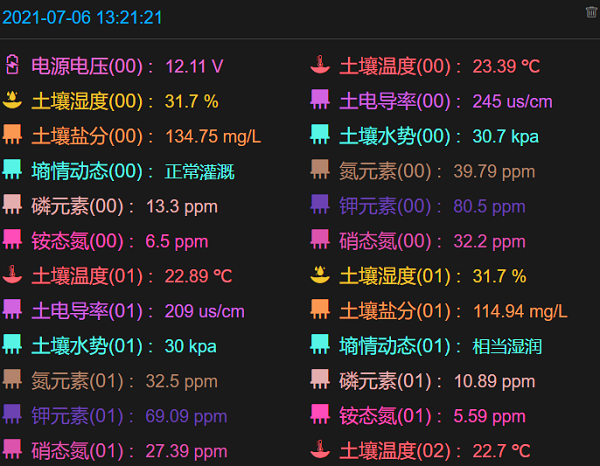This screenshot has height=466, width=600.
Task: Click the 正常灌溉 status value
Action: click(199, 171)
